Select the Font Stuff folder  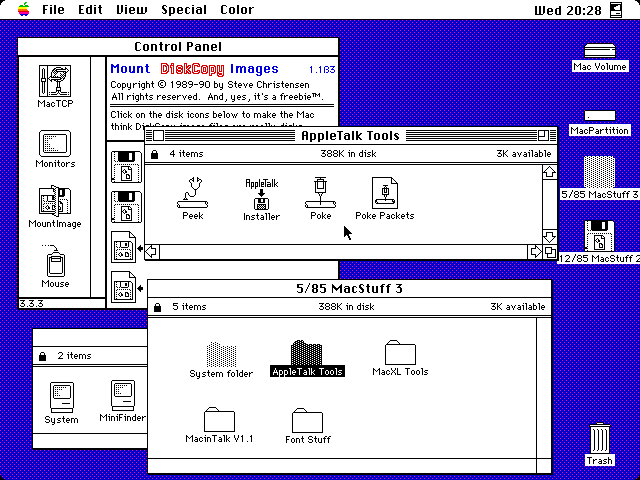point(308,420)
